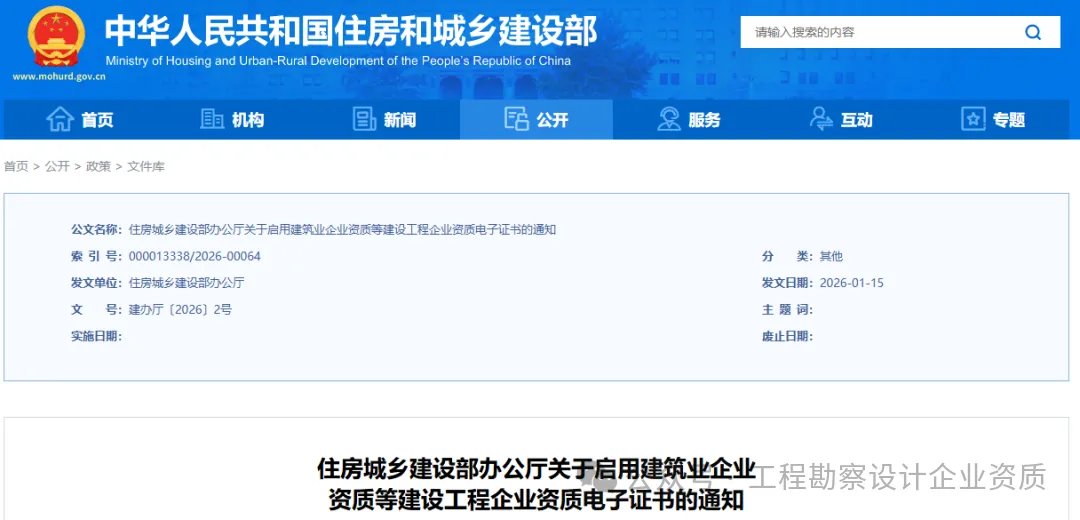The width and height of the screenshot is (1080, 520).
Task: Click the star icon beside 专题
Action: [x=973, y=119]
